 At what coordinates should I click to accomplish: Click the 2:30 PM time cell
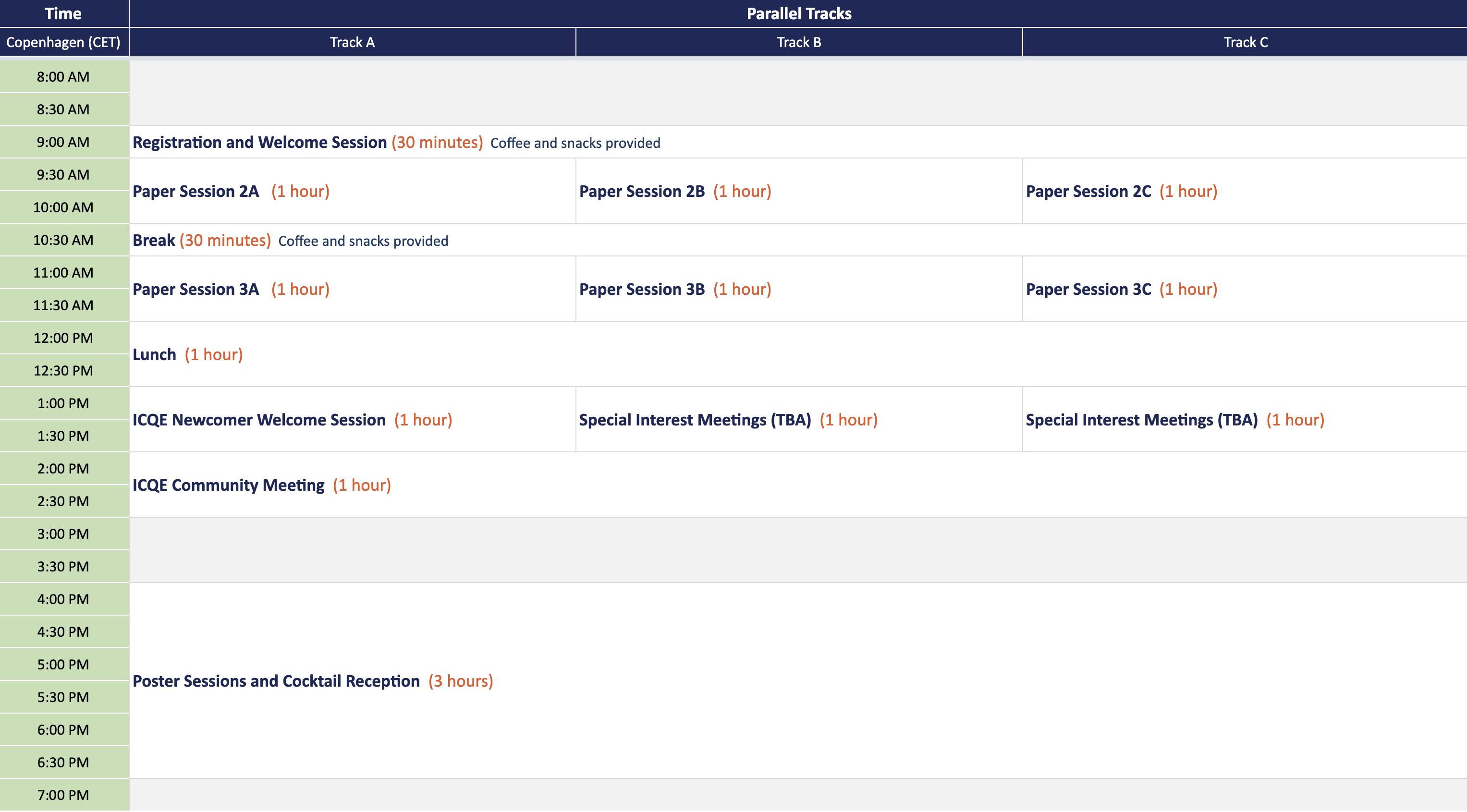[64, 501]
